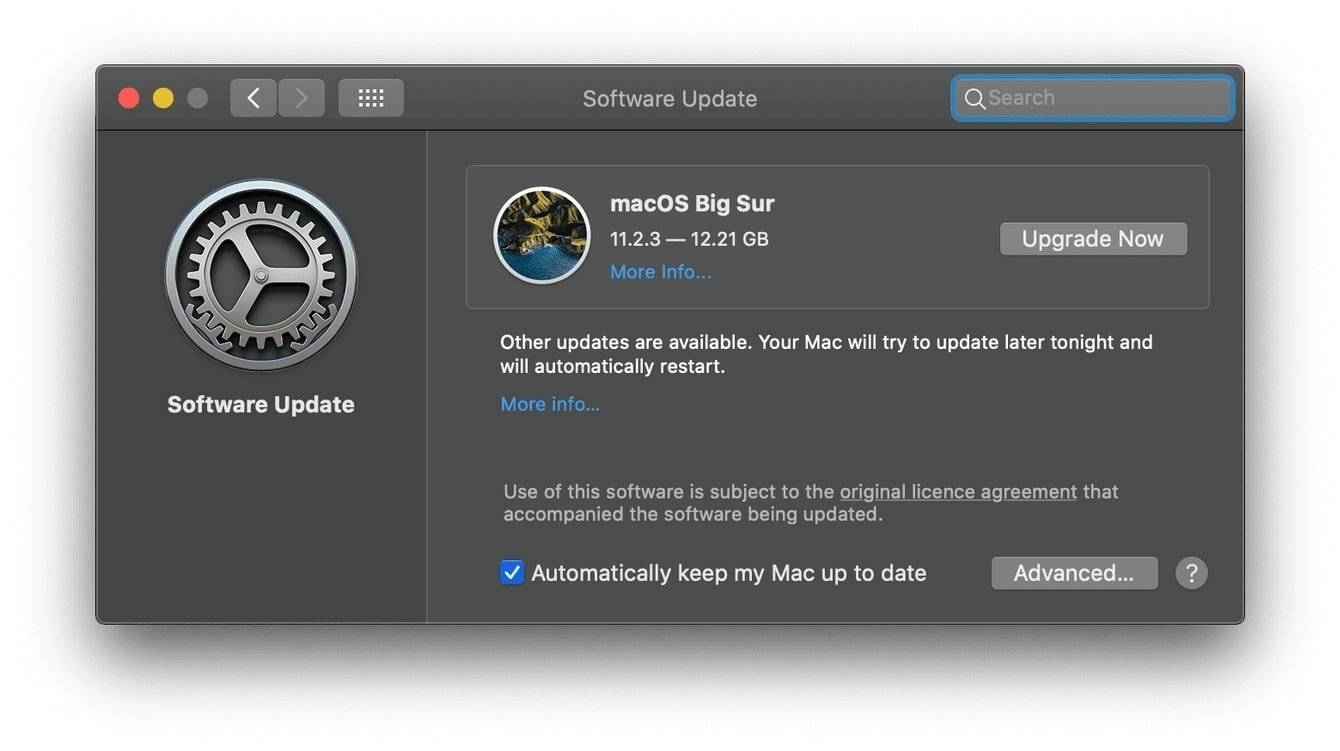
Task: Open More info… about other updates
Action: pyautogui.click(x=550, y=404)
